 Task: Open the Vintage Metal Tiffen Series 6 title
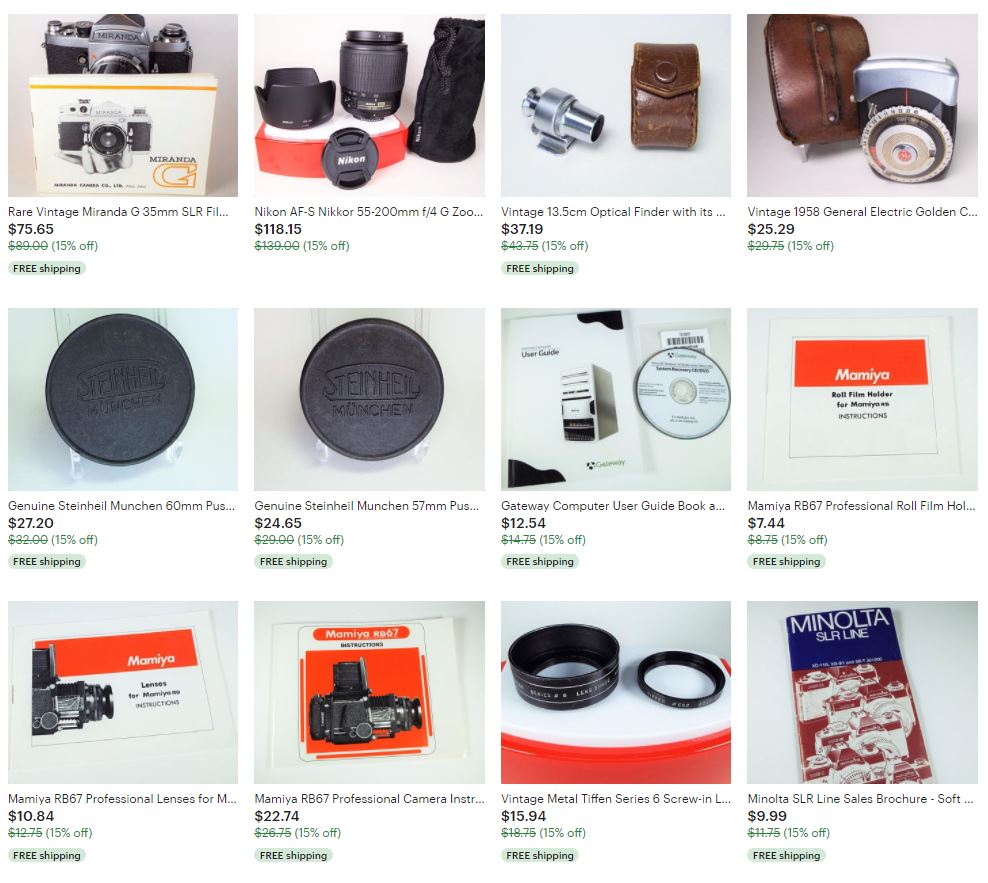(x=616, y=799)
